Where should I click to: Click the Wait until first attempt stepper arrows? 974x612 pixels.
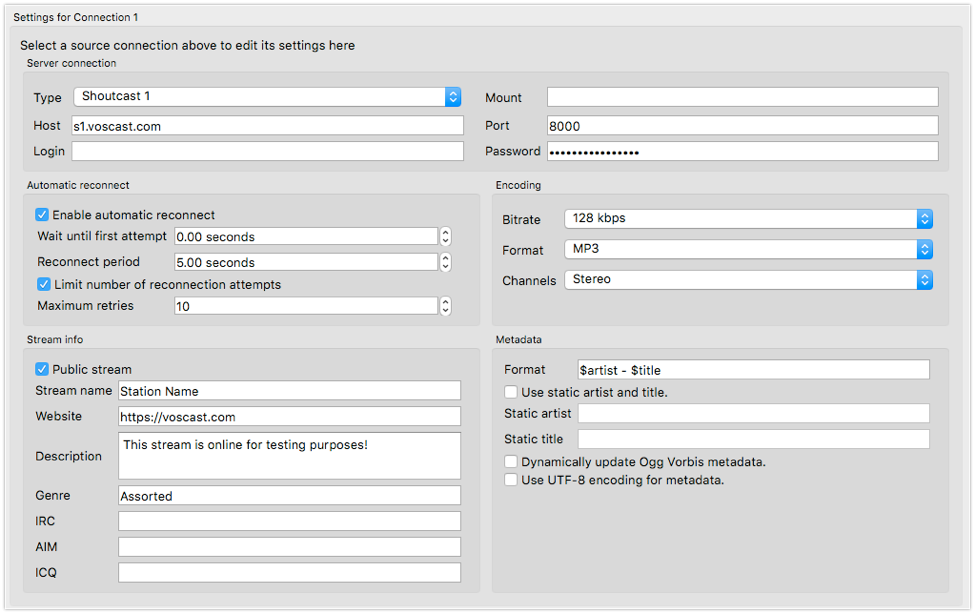[x=445, y=236]
